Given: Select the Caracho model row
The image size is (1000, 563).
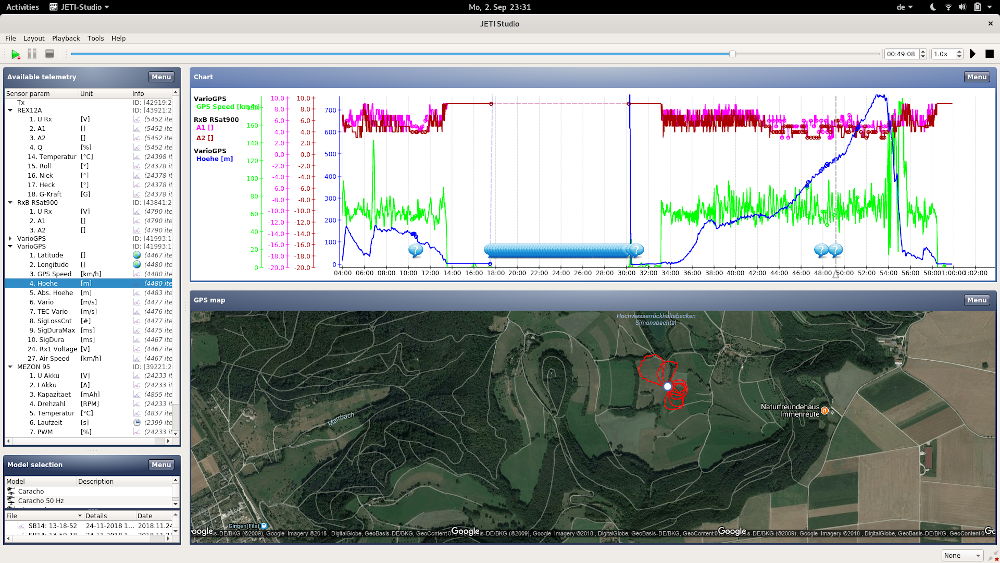Looking at the screenshot, I should point(89,492).
